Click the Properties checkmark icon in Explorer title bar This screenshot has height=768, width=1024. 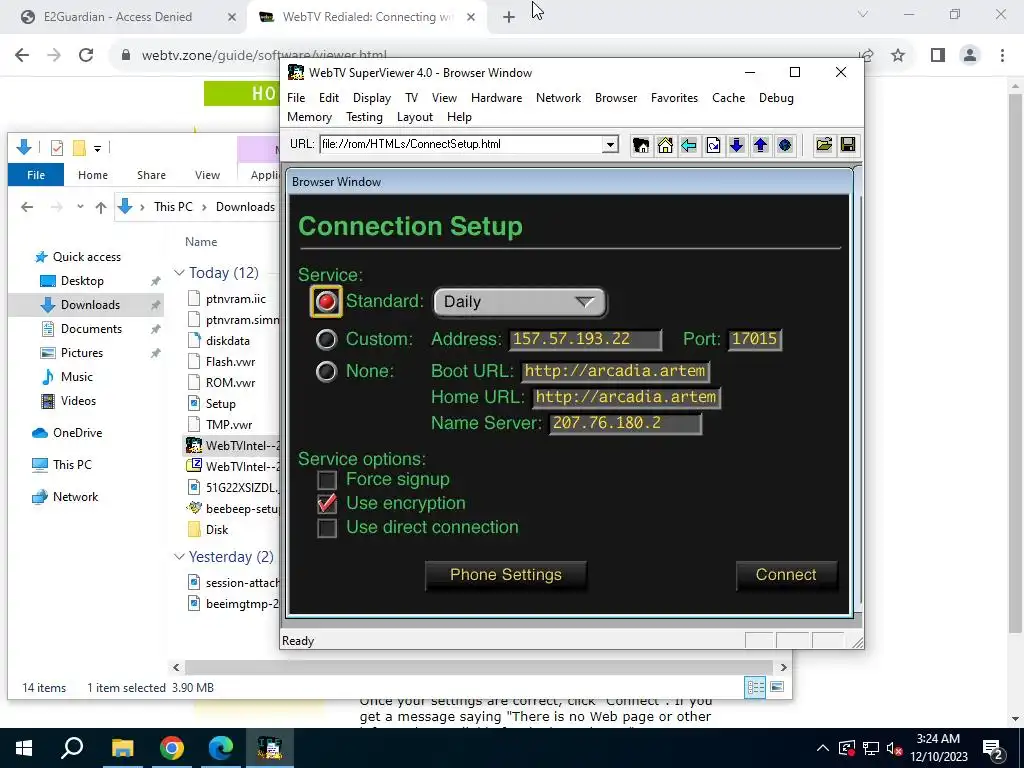57,148
